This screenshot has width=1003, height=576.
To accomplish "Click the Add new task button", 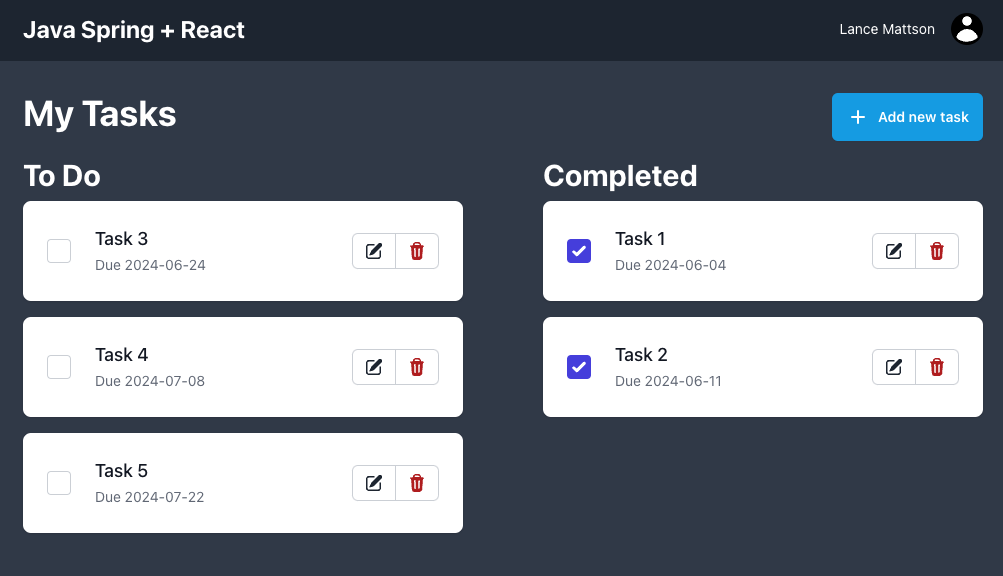I will pyautogui.click(x=906, y=117).
